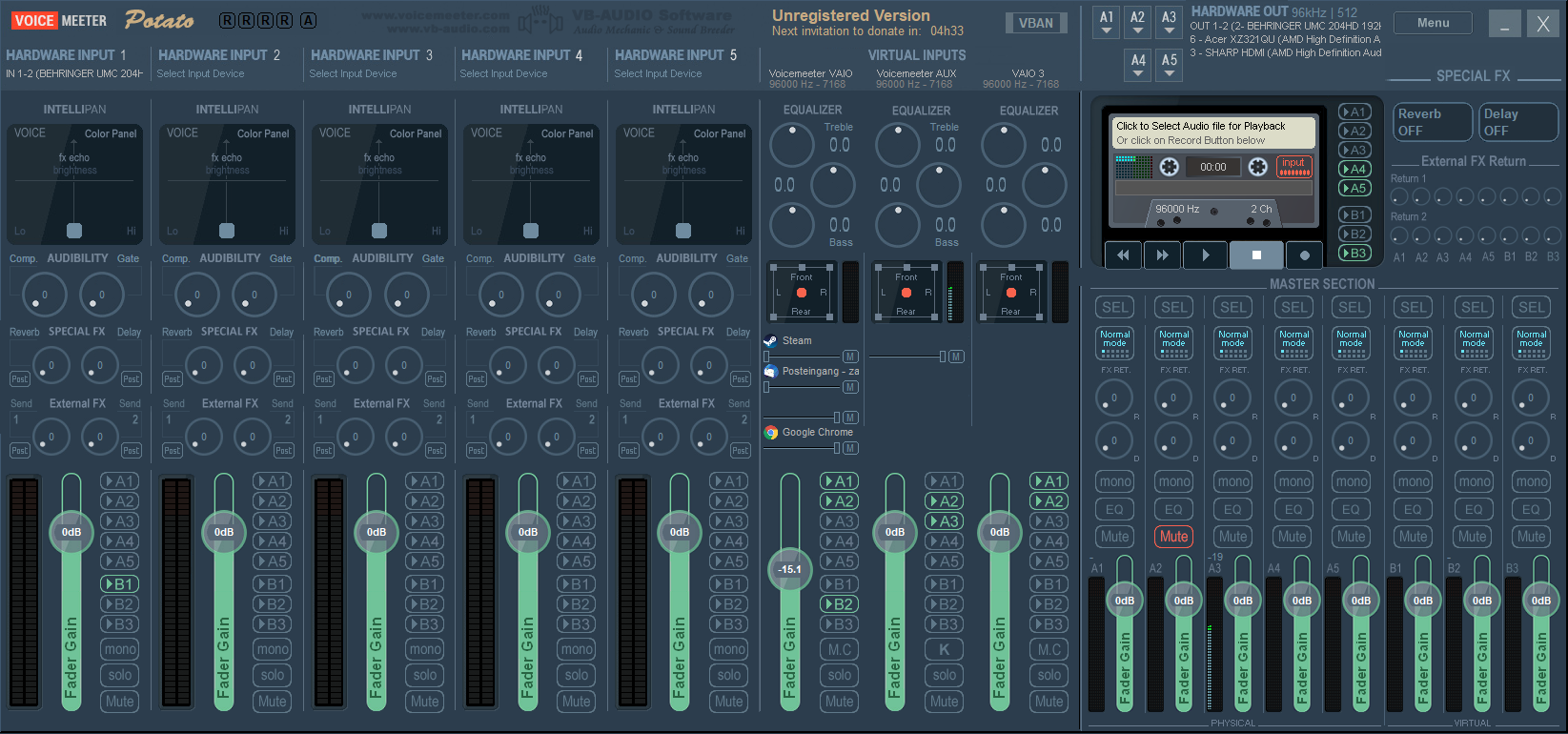Mute the Steam application volume with M
Screen dimensions: 1568x734
[x=850, y=357]
